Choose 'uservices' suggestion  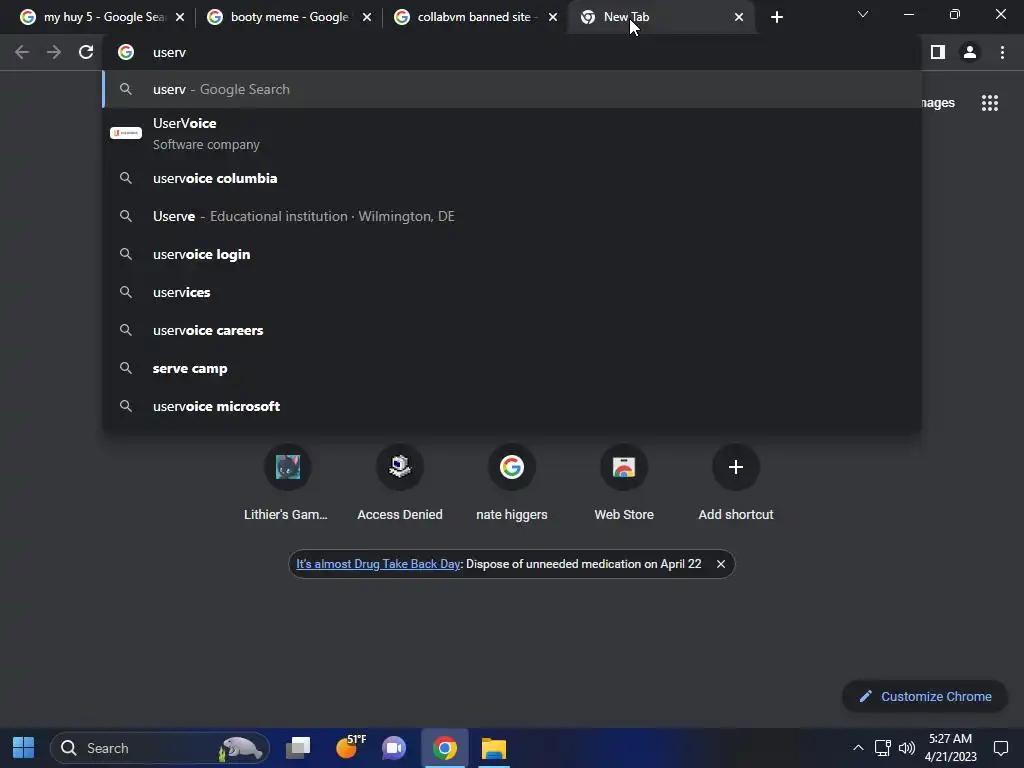[511, 292]
